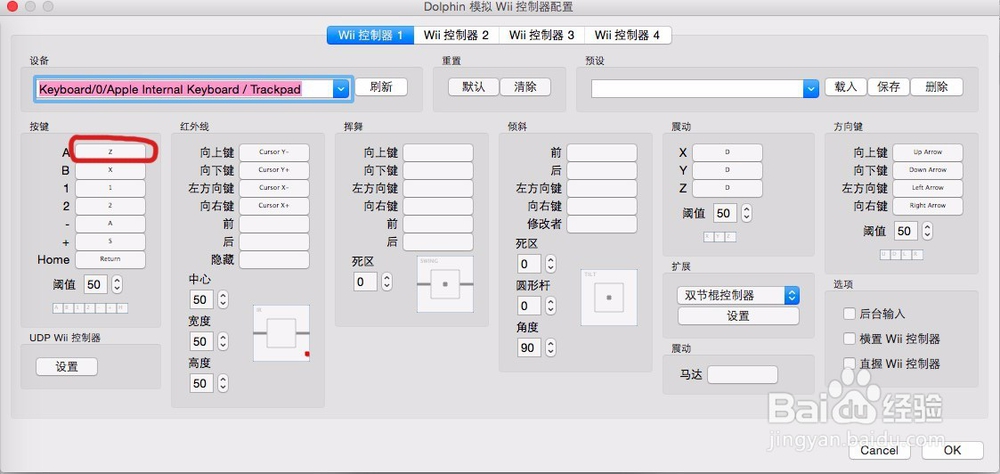Switch to Wii 控制器 2 tab
The width and height of the screenshot is (1000, 474).
point(456,35)
